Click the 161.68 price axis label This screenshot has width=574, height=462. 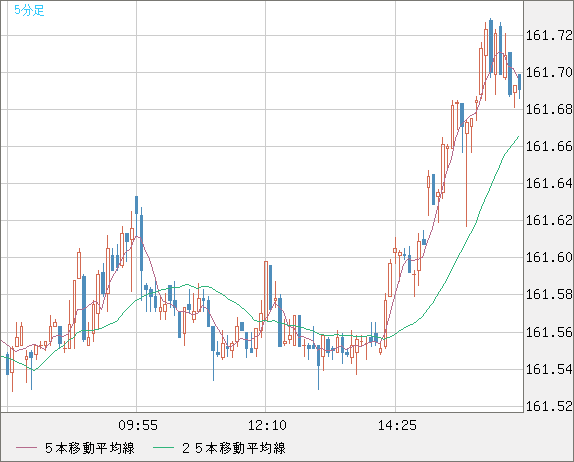pyautogui.click(x=549, y=109)
